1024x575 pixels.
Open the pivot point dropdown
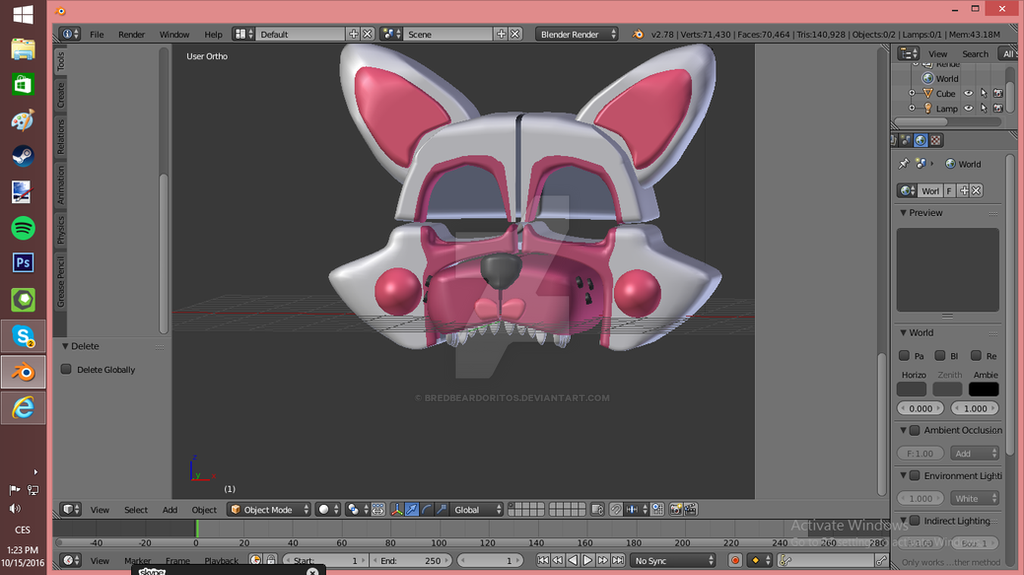[x=357, y=510]
